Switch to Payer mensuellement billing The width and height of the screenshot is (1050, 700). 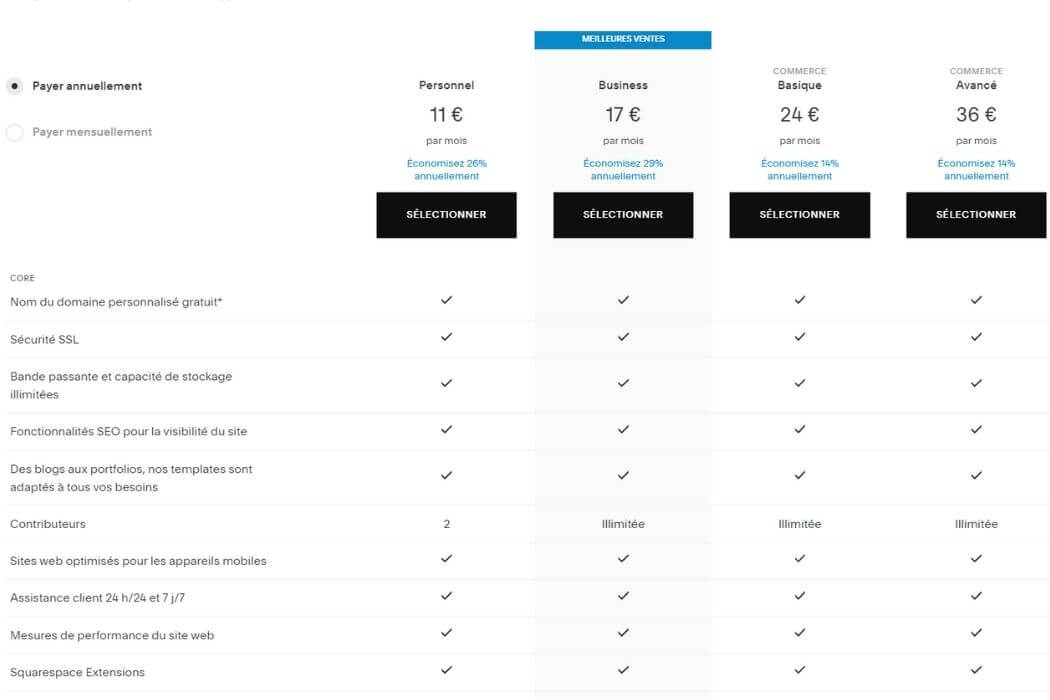15,131
